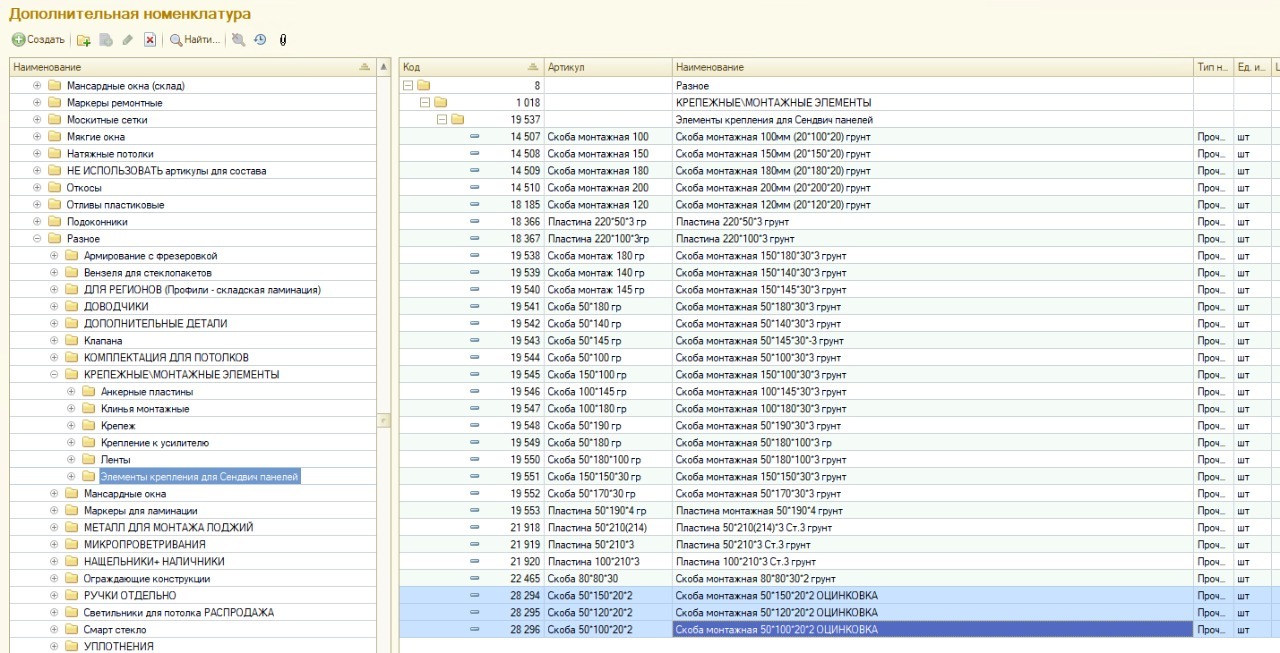Create a new group folder via toolbar icon
Screen dimensions: 1280x653
(84, 40)
